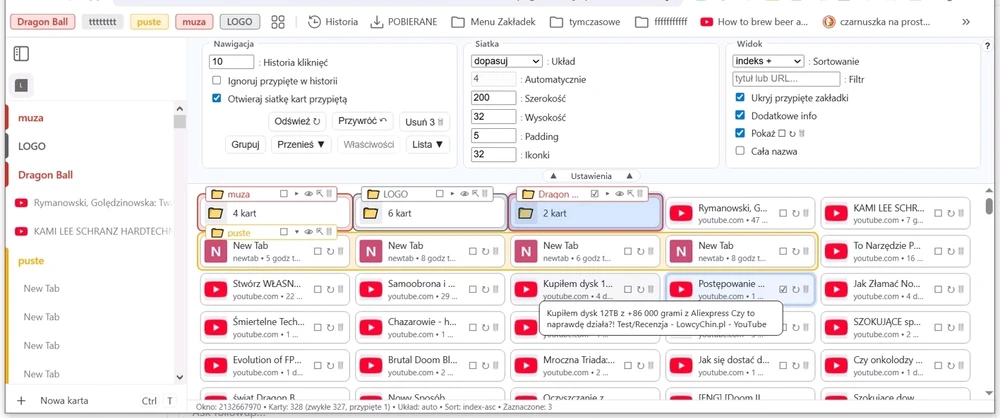Click the folder icon of the LOGO group card
1000x418 pixels.
370,213
